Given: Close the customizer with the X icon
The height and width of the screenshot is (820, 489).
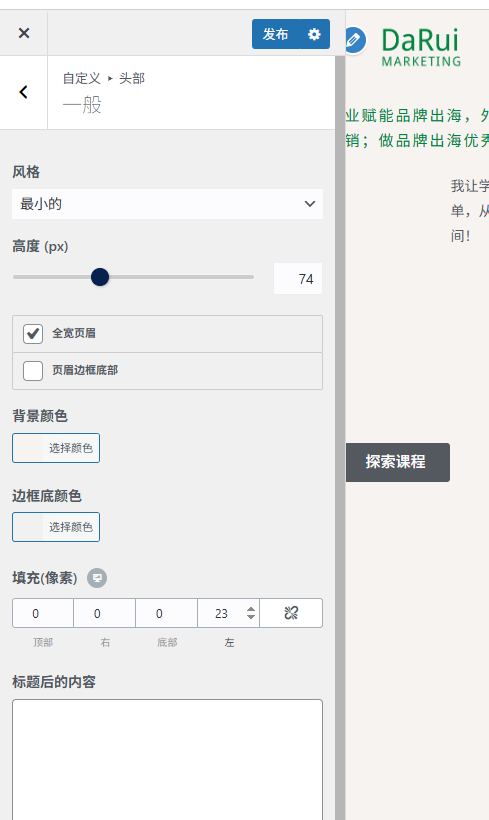Looking at the screenshot, I should pyautogui.click(x=24, y=33).
